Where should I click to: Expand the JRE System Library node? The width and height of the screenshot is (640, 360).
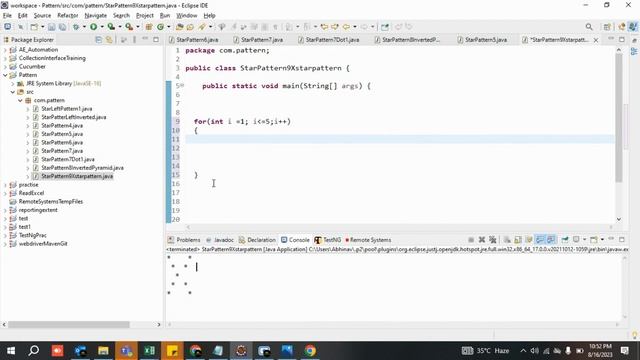click(13, 84)
